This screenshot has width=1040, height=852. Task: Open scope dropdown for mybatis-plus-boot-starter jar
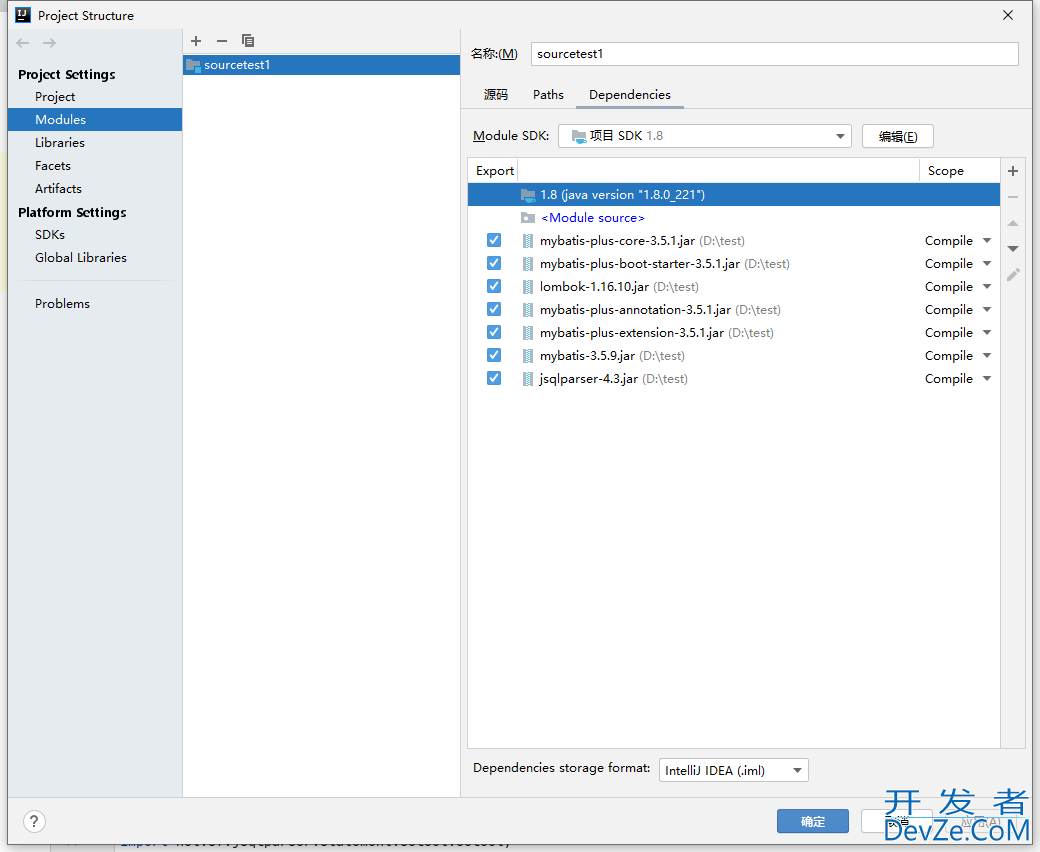987,264
